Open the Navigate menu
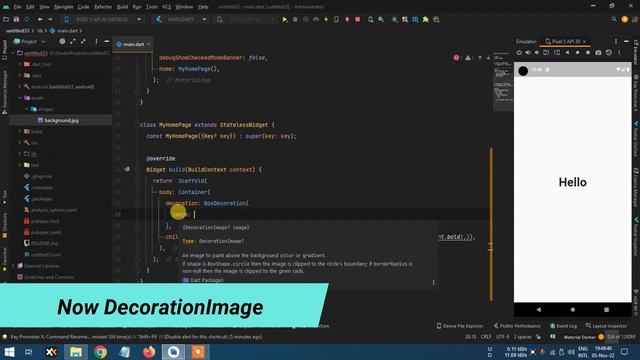This screenshot has width=640, height=360. 64,7
